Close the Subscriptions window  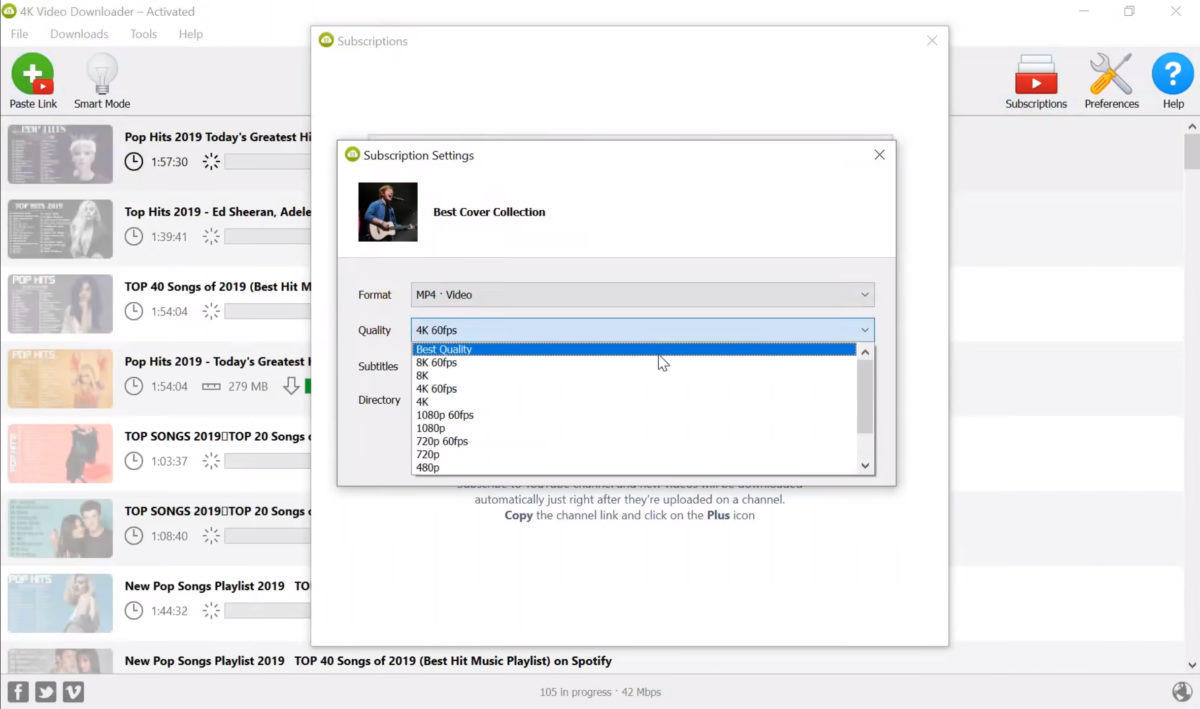(932, 41)
